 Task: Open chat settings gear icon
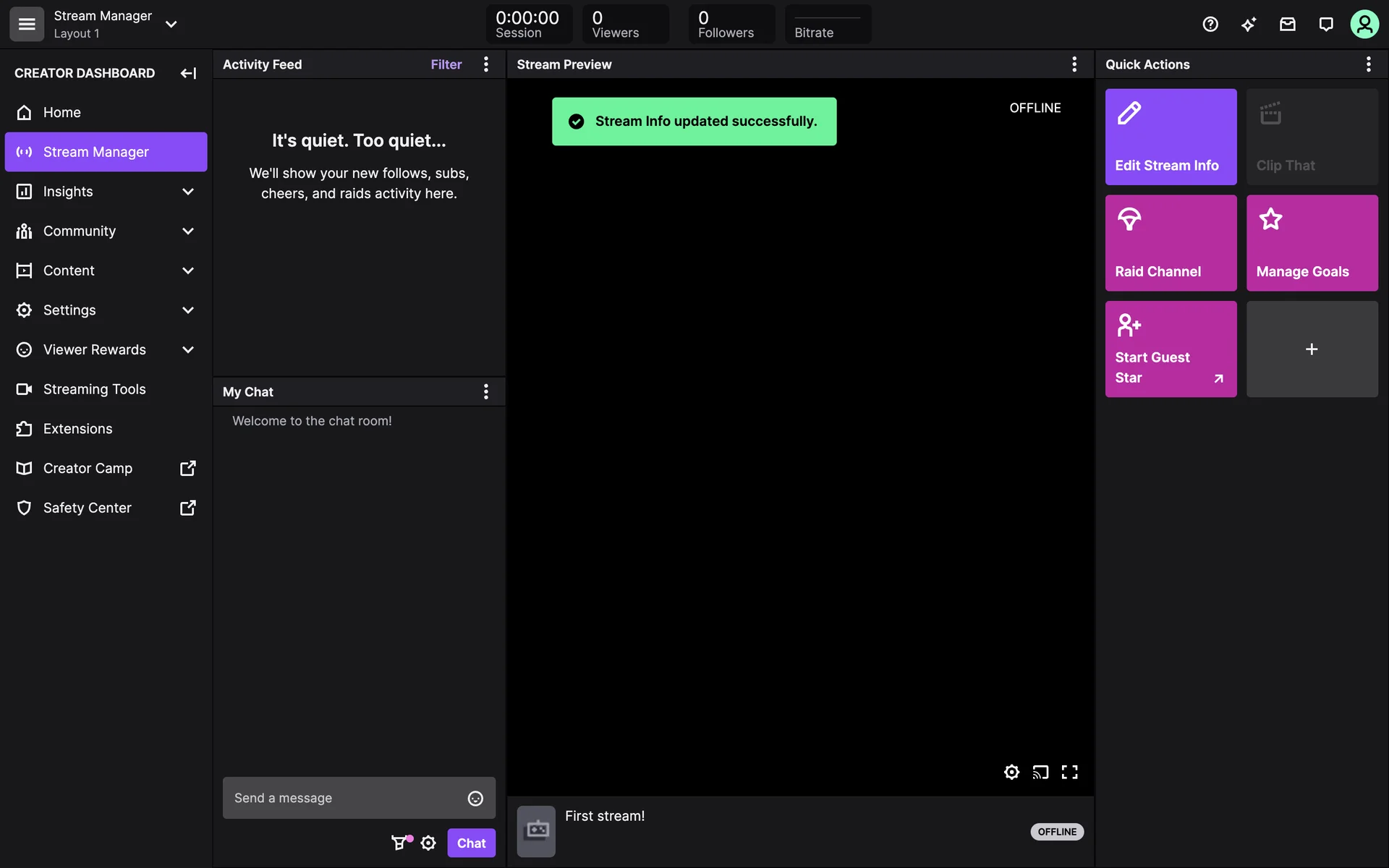click(x=428, y=843)
